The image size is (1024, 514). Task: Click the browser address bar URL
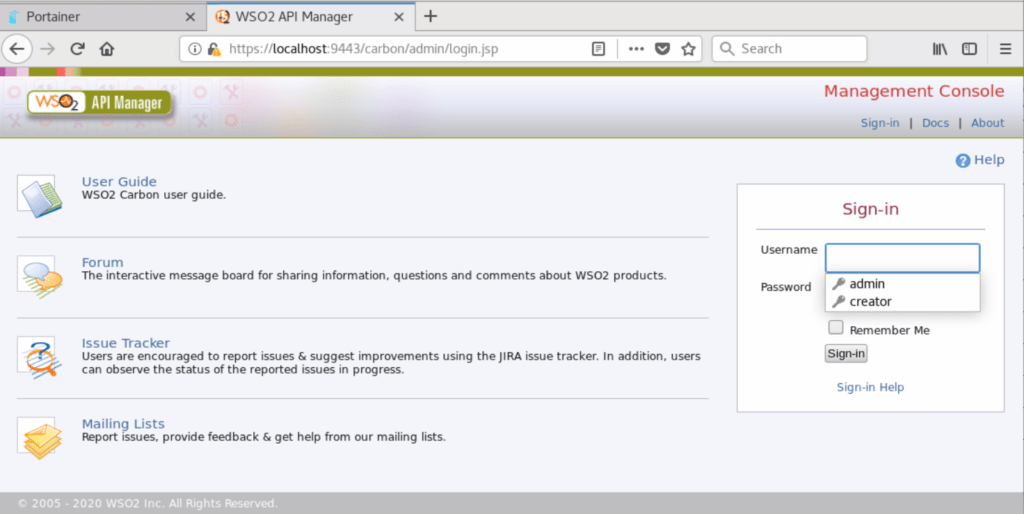(x=363, y=49)
